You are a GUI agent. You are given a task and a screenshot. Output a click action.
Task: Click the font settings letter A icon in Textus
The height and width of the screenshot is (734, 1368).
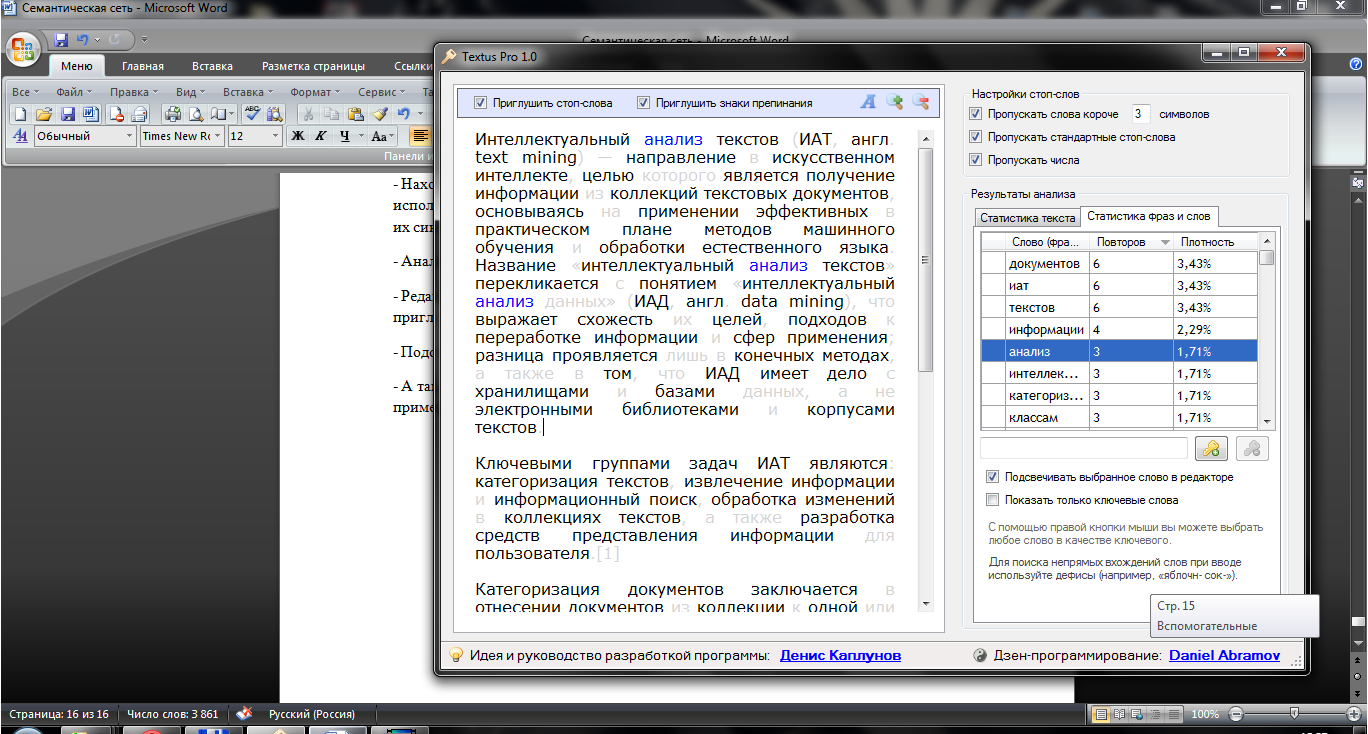(x=868, y=102)
